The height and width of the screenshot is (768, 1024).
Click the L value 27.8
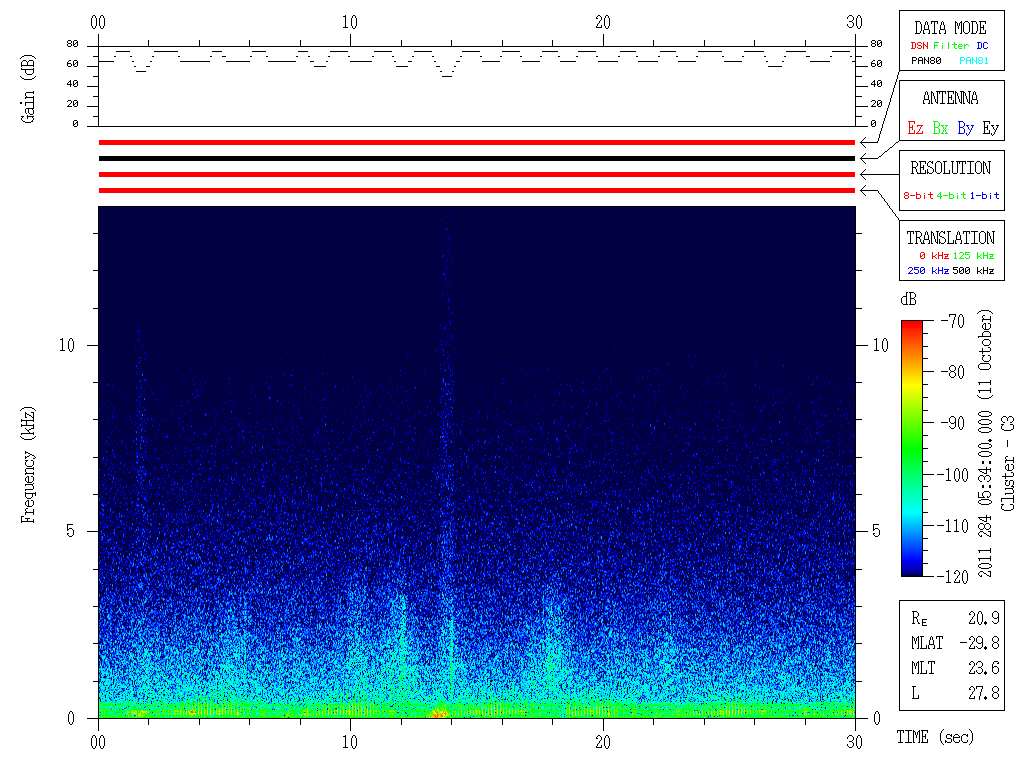tap(984, 693)
